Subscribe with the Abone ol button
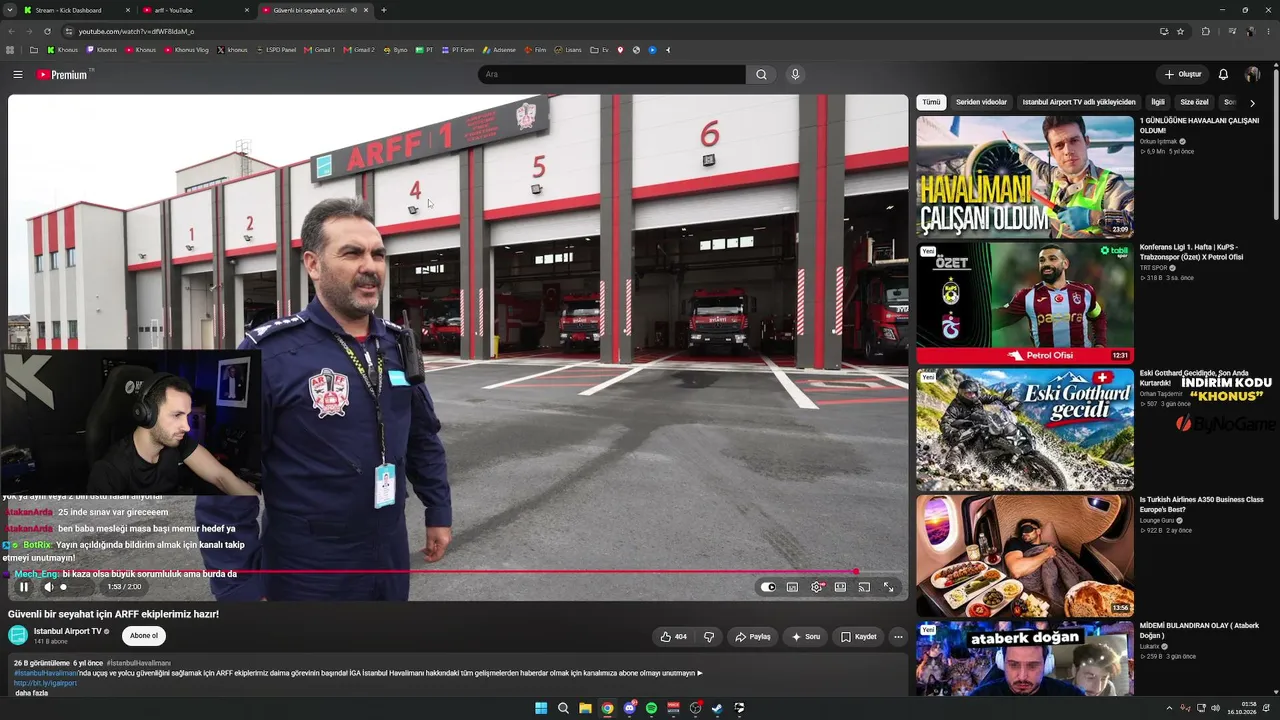 144,636
